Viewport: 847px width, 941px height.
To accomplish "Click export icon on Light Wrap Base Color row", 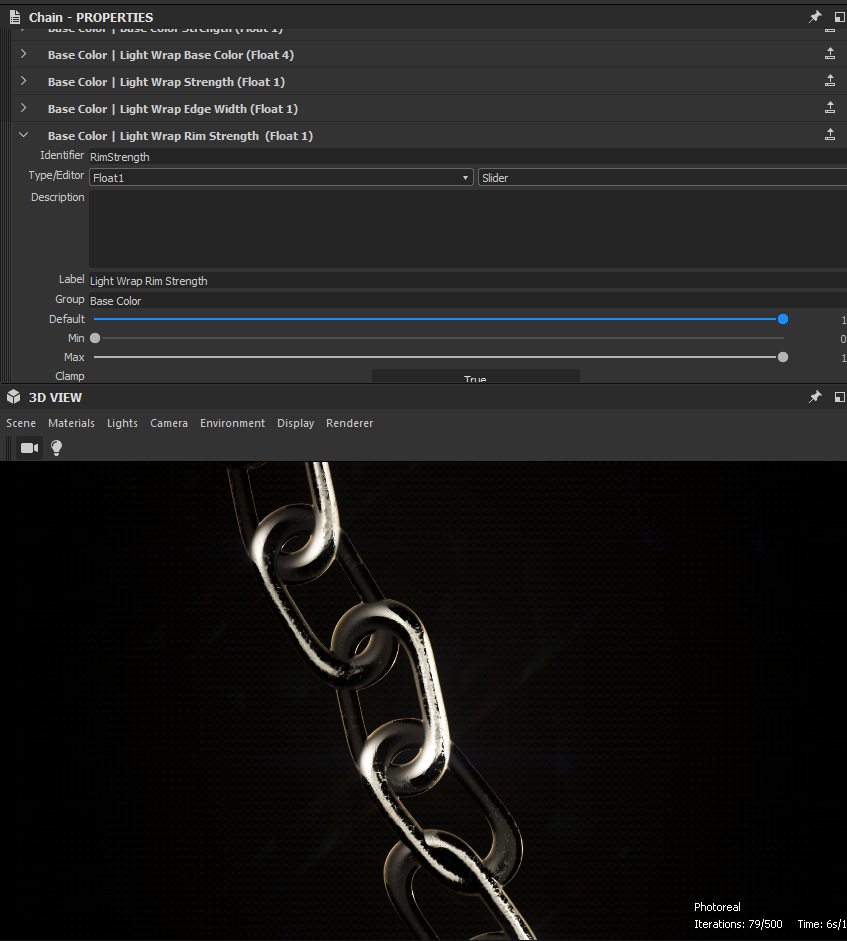I will (x=830, y=54).
